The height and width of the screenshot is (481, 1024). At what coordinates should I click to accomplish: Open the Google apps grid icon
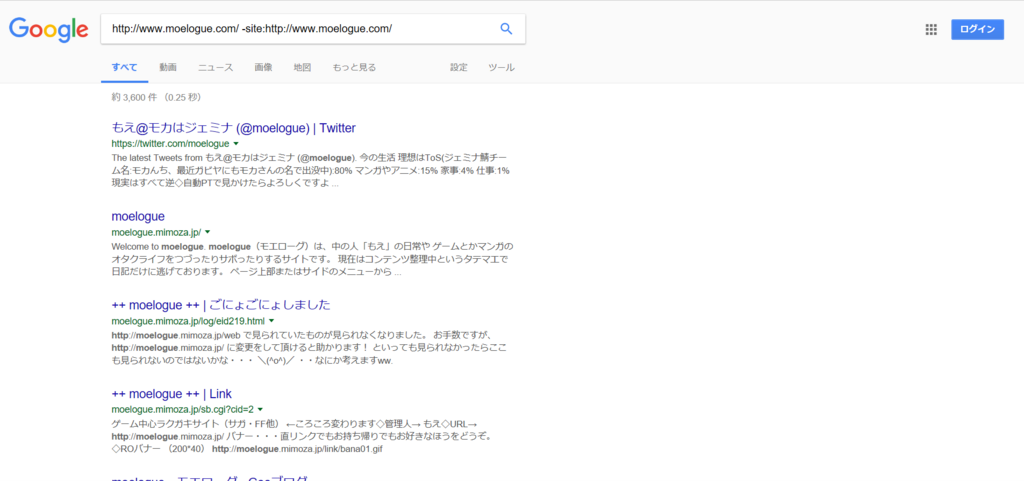pyautogui.click(x=931, y=29)
